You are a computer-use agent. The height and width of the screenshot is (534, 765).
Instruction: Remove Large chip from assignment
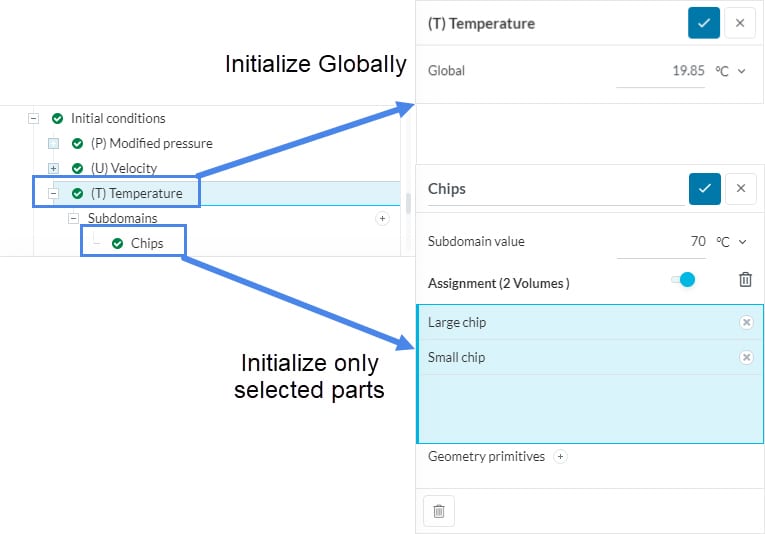pos(746,322)
